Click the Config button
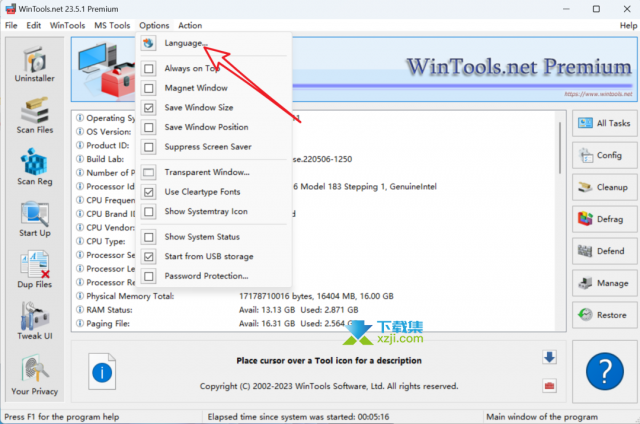The image size is (640, 424). pos(604,155)
